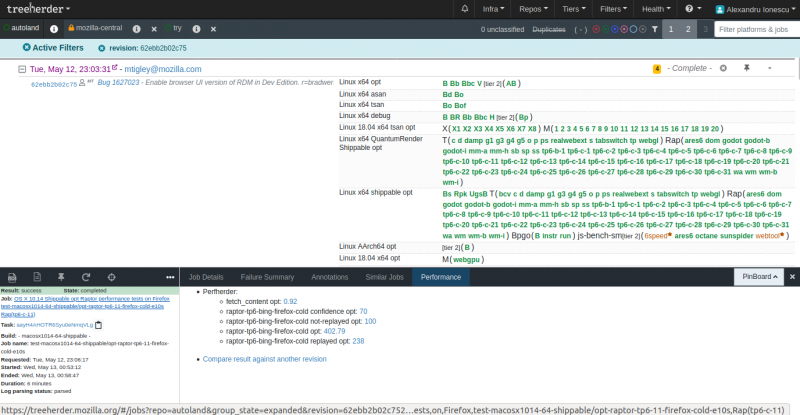Open the Bug 1627023 link
The image size is (800, 415).
118,82
